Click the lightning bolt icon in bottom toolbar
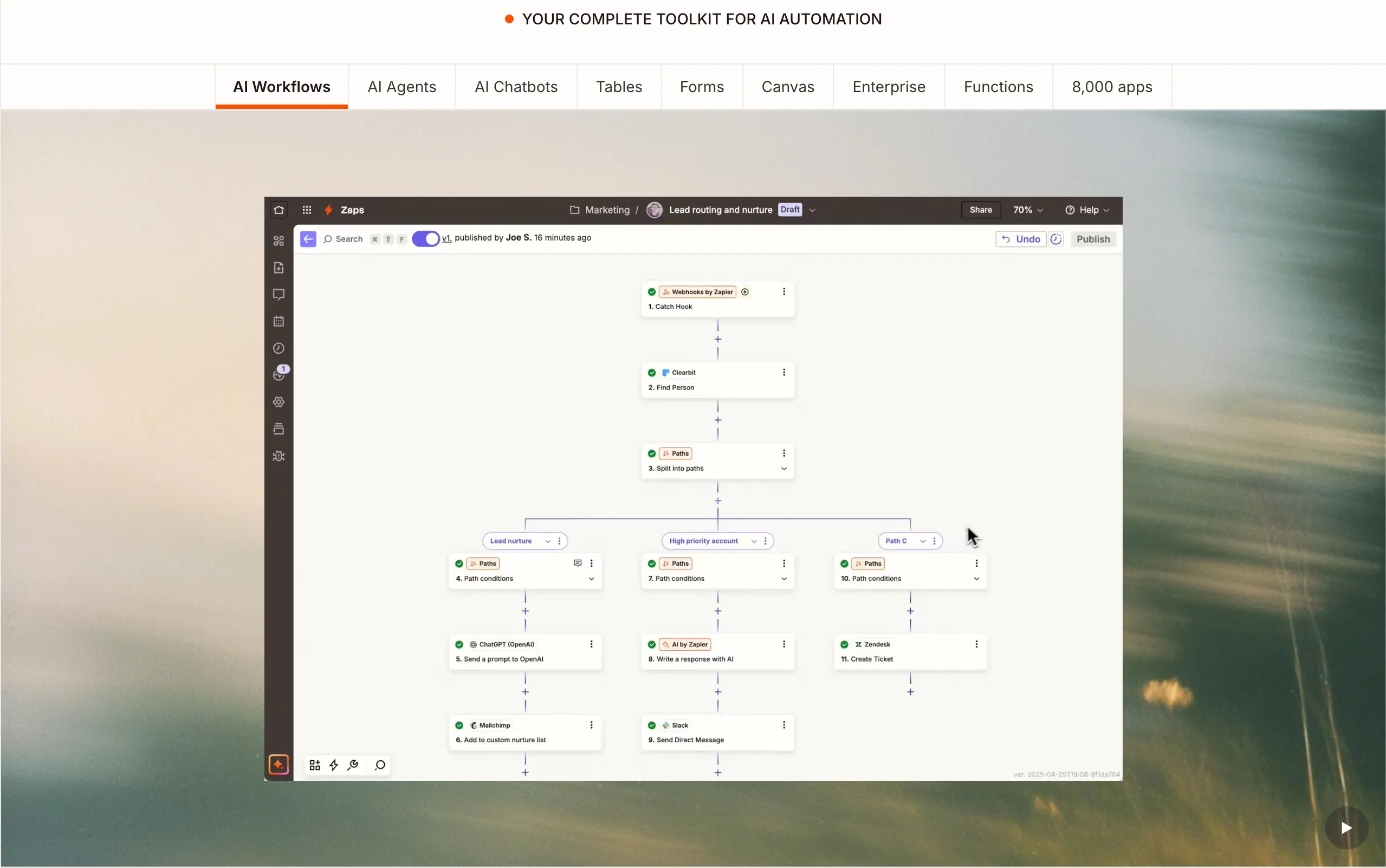This screenshot has height=868, width=1386. pos(333,765)
